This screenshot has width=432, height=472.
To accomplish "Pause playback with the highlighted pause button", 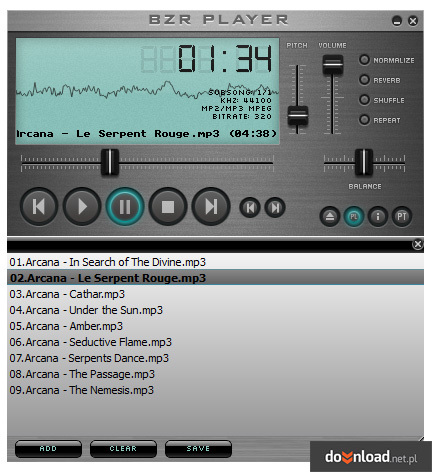I will [x=125, y=207].
